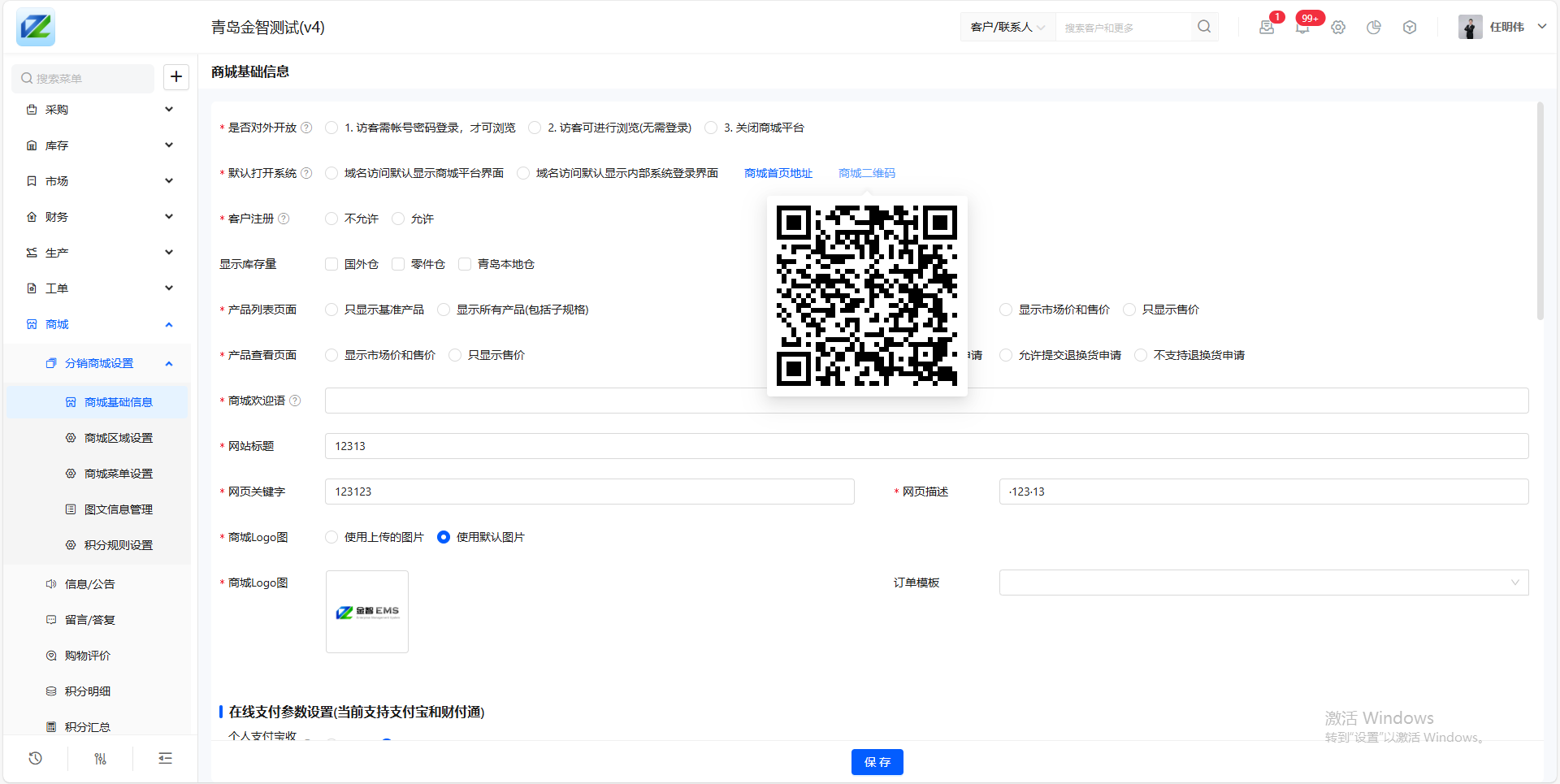Click the sliders adjust icon at sidebar bottom

tap(100, 758)
